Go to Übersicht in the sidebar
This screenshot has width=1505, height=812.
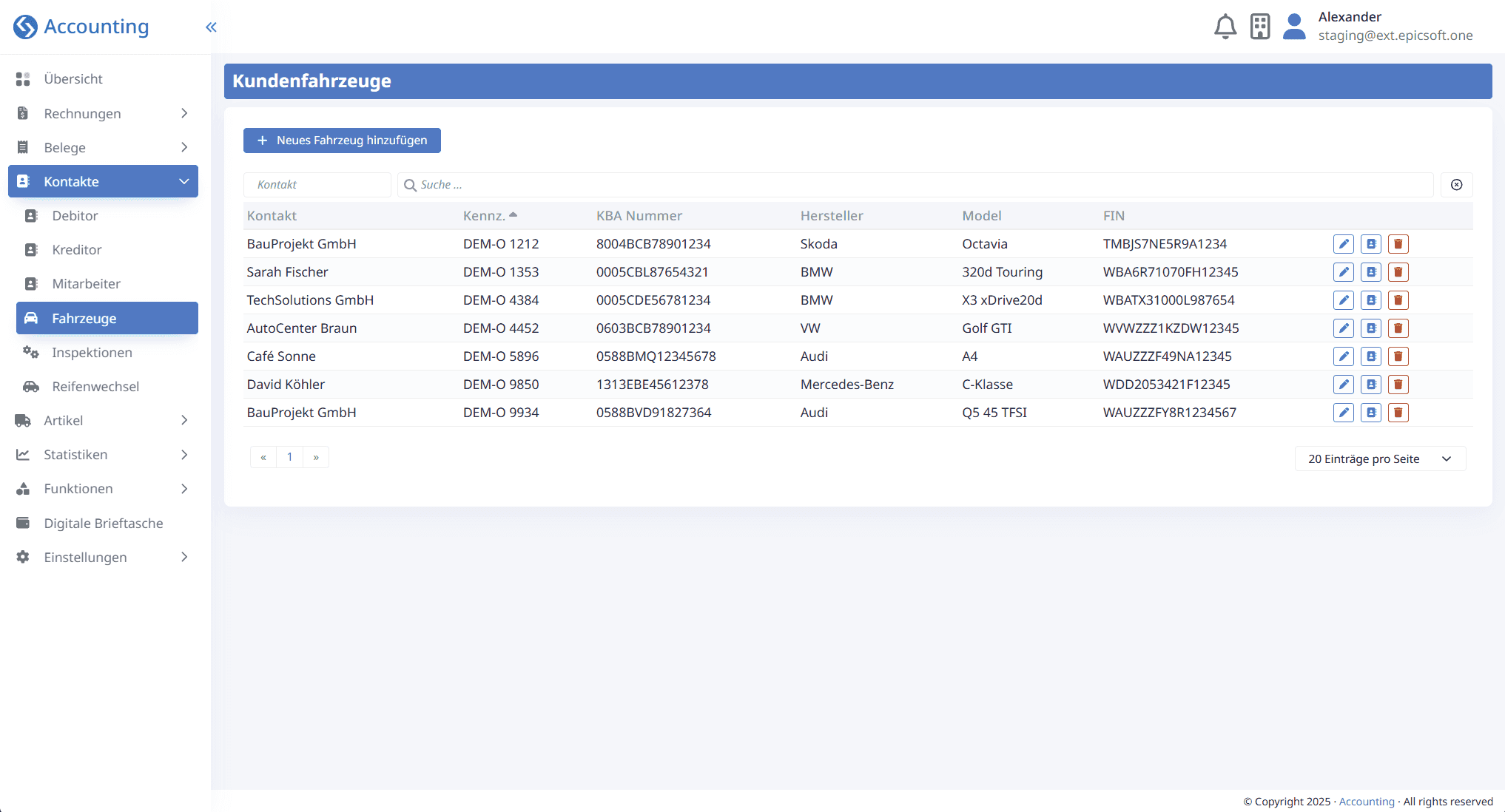103,78
